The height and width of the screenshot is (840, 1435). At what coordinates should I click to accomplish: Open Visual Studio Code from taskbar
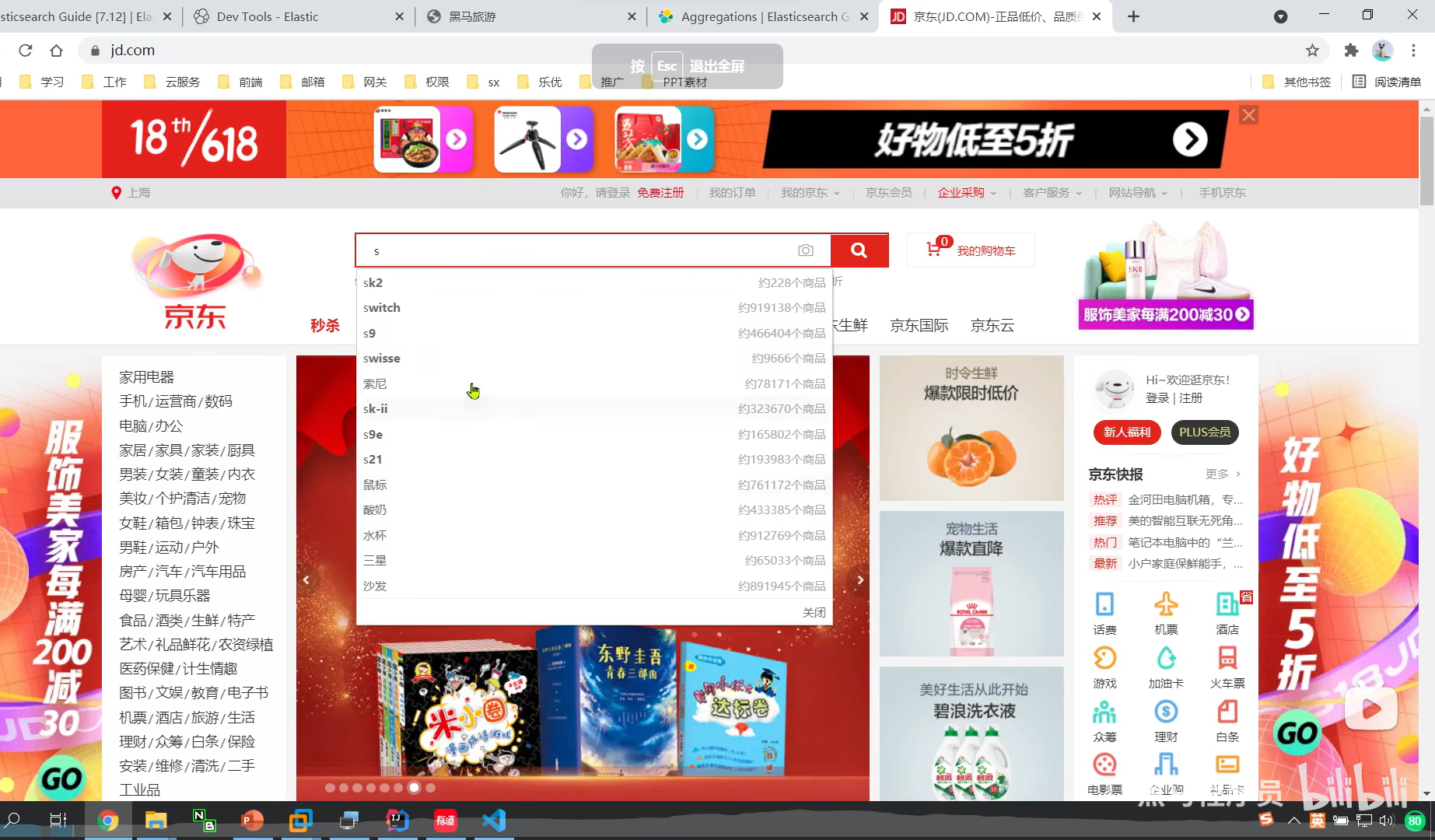tap(494, 821)
